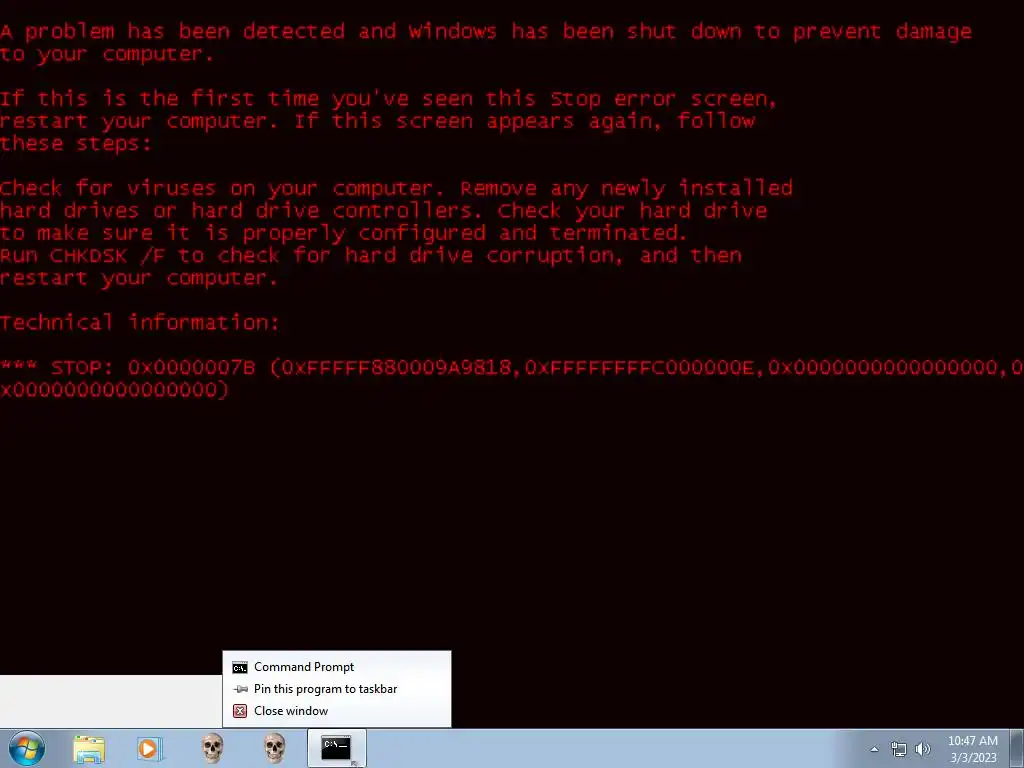Viewport: 1024px width, 768px height.
Task: Open the network status tray icon
Action: coord(899,750)
